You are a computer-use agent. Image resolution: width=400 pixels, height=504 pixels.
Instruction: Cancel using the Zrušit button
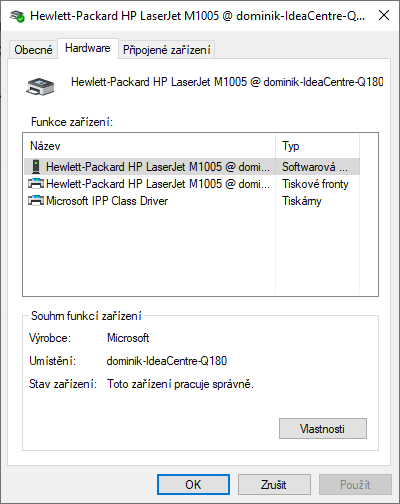click(274, 484)
